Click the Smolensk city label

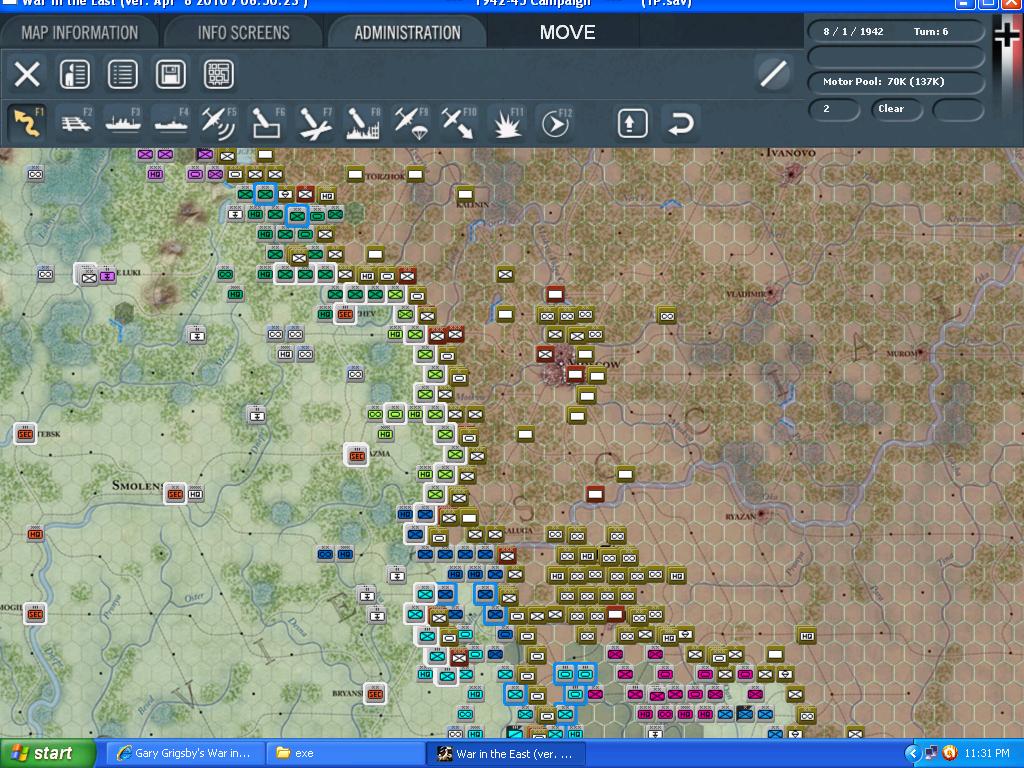pyautogui.click(x=137, y=485)
